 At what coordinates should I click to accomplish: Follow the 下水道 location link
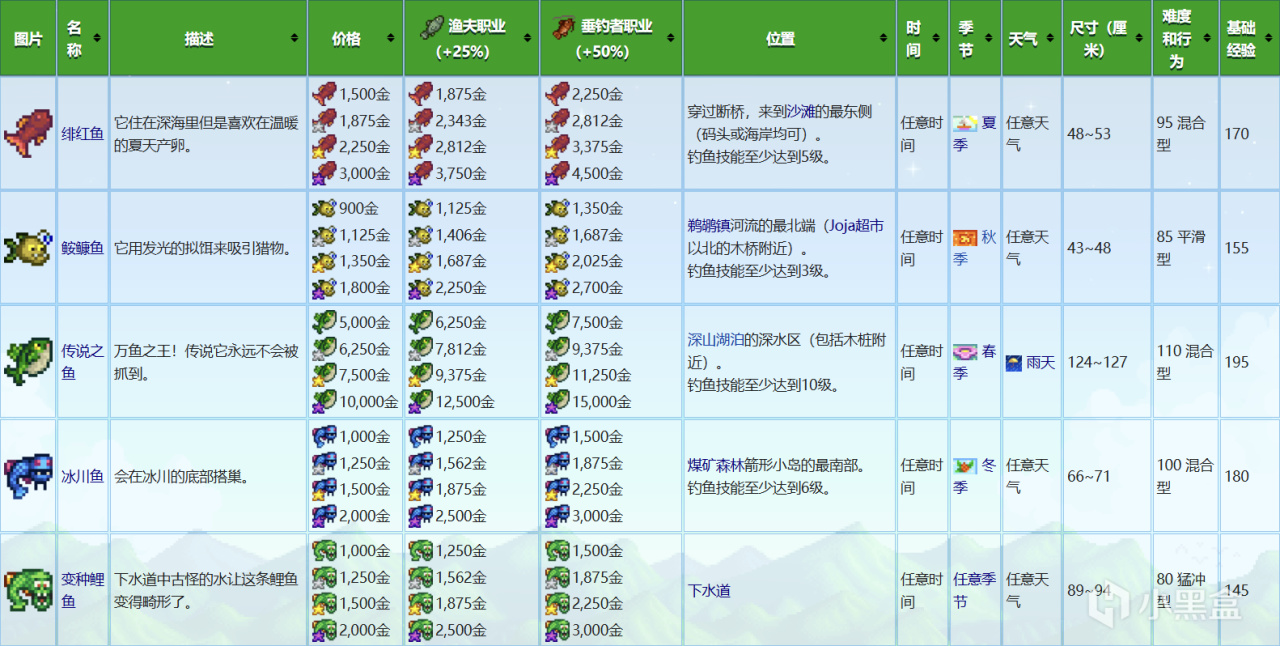click(x=708, y=590)
